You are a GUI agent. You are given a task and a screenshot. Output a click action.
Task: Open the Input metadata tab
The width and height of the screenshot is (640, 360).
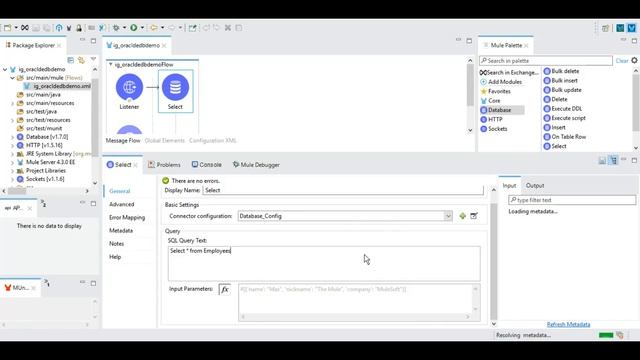coord(509,185)
